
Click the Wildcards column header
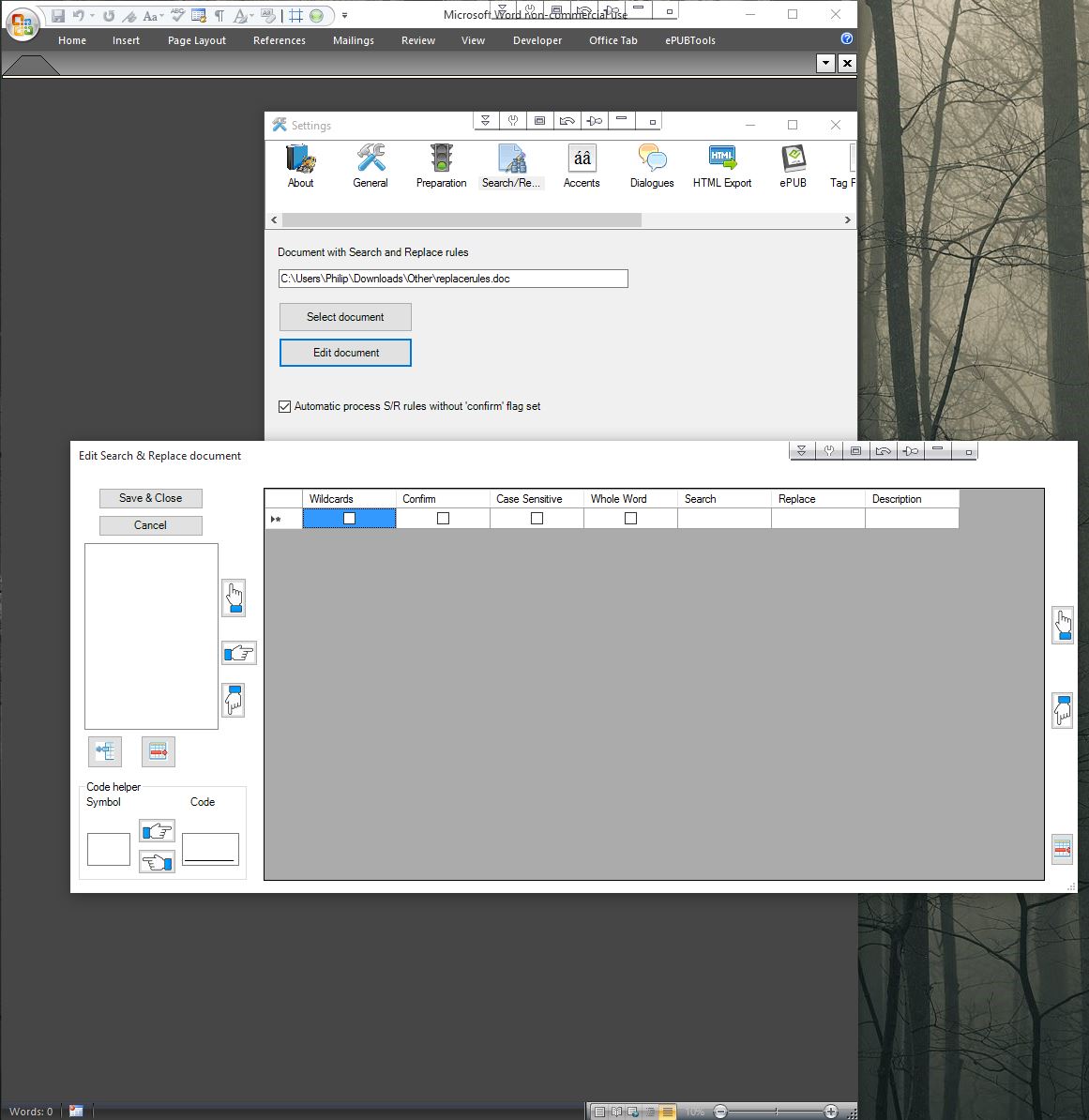point(349,499)
